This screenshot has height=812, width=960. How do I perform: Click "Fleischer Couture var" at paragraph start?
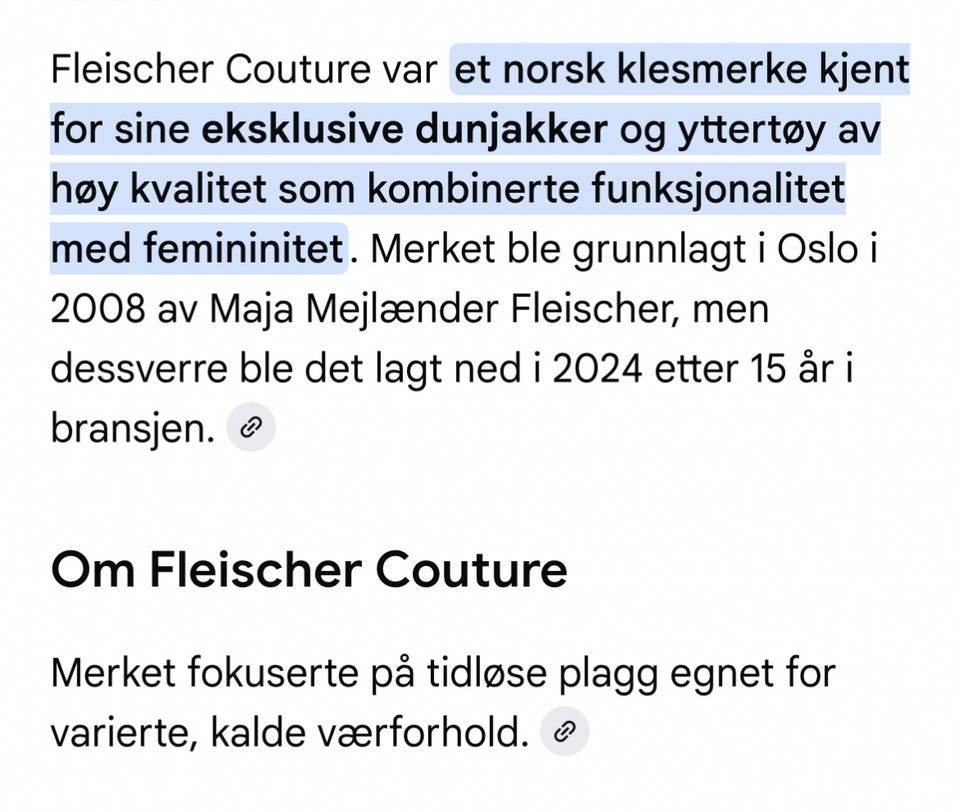tap(244, 69)
